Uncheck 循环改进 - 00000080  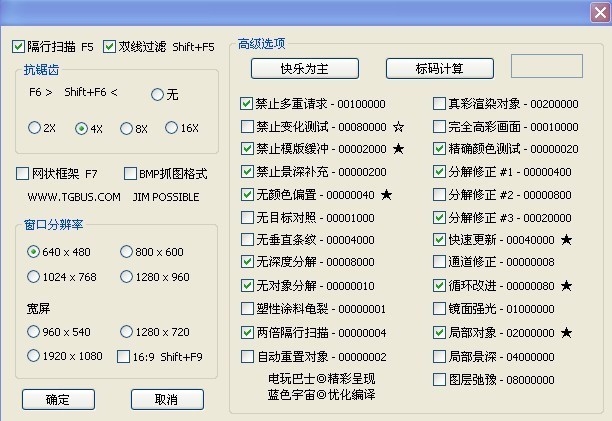coord(439,286)
